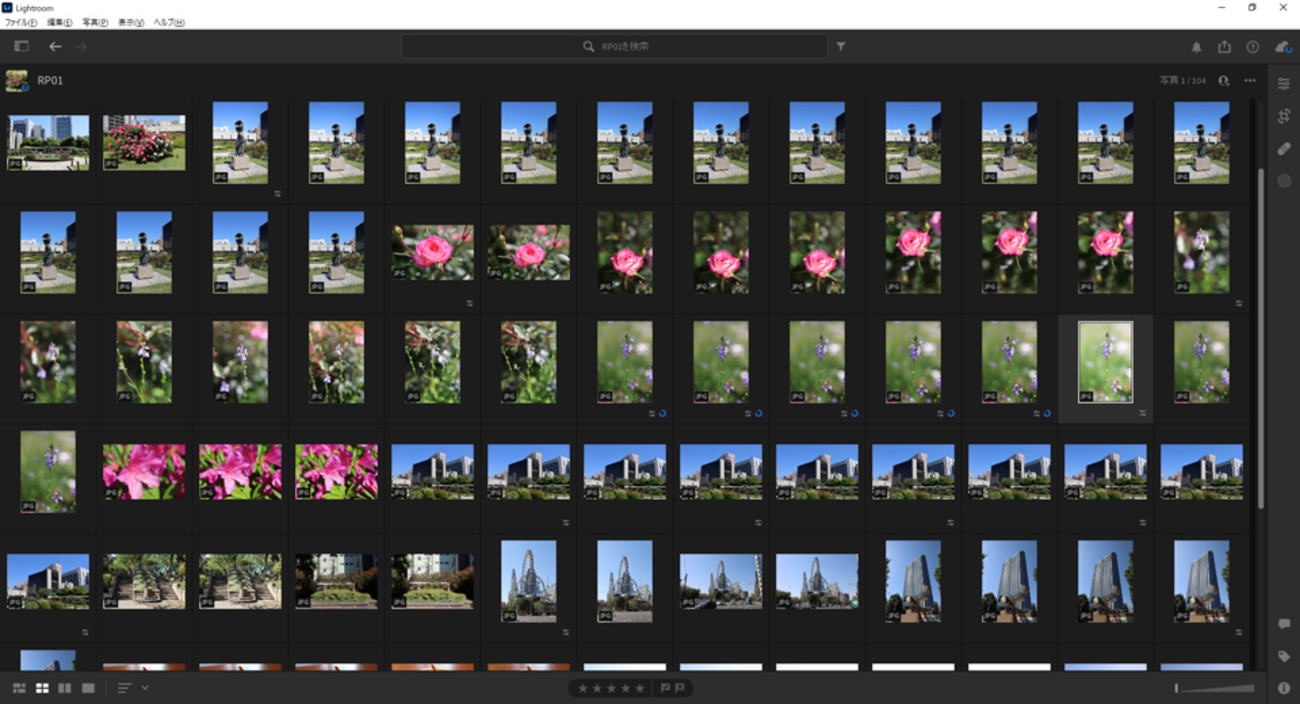Click the sort order icon
This screenshot has height=704, width=1300.
point(124,688)
